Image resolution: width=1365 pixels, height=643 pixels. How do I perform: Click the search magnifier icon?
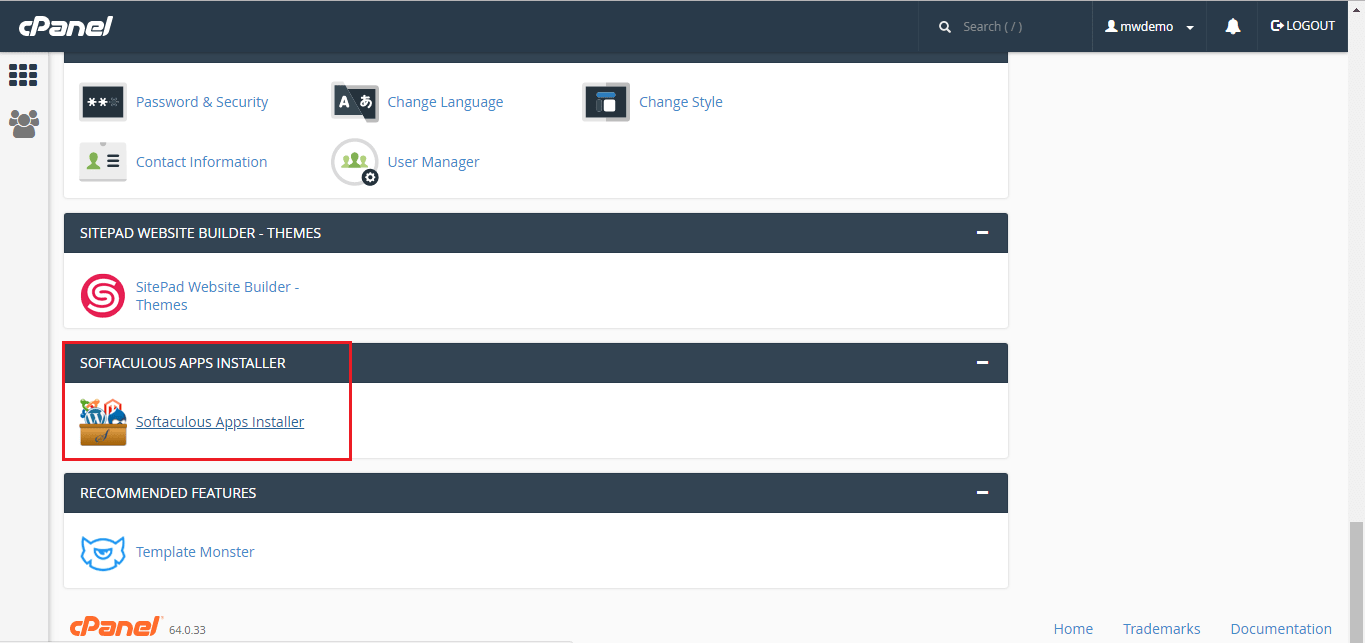[x=945, y=27]
